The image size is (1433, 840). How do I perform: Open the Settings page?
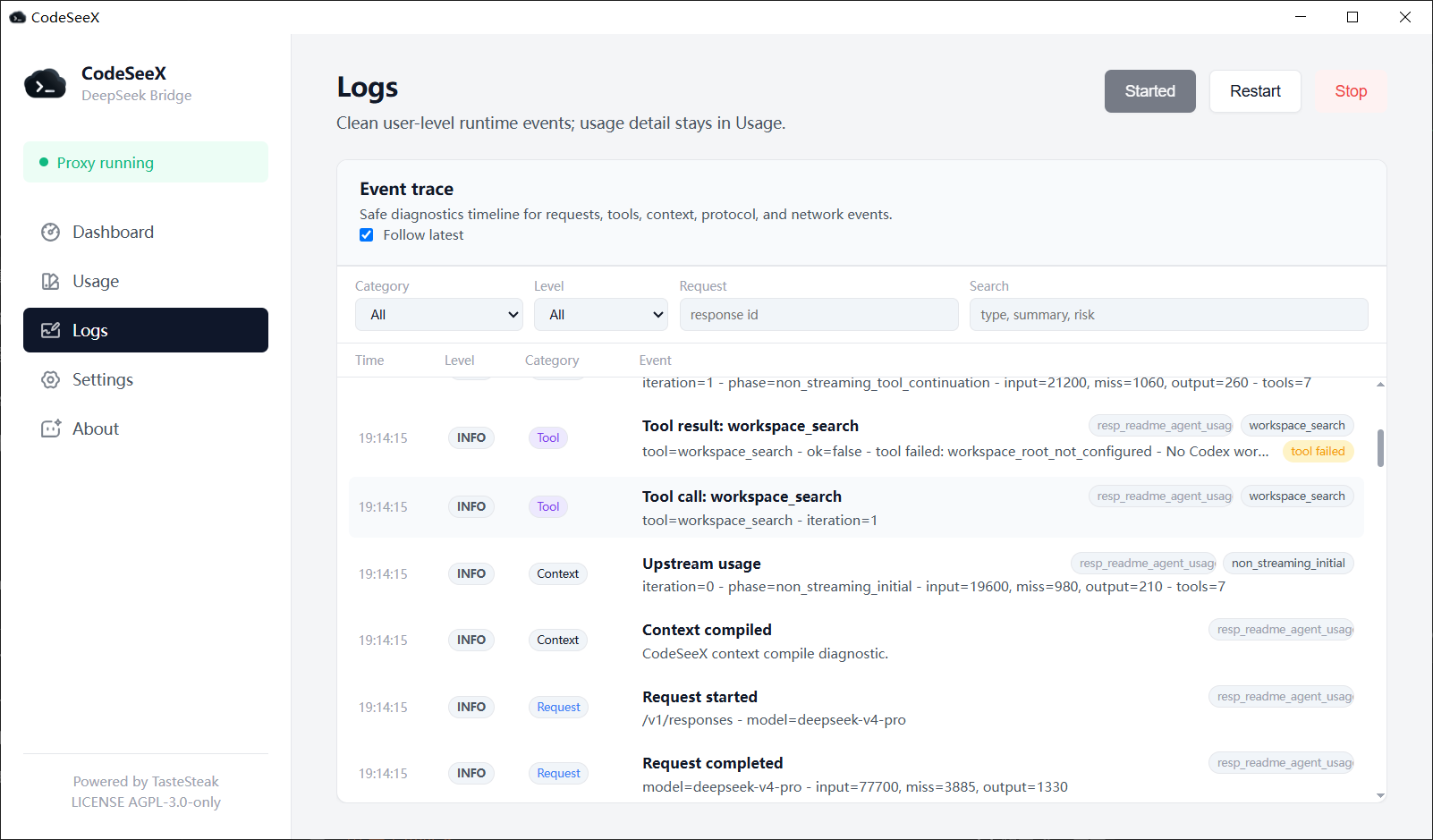tap(146, 379)
